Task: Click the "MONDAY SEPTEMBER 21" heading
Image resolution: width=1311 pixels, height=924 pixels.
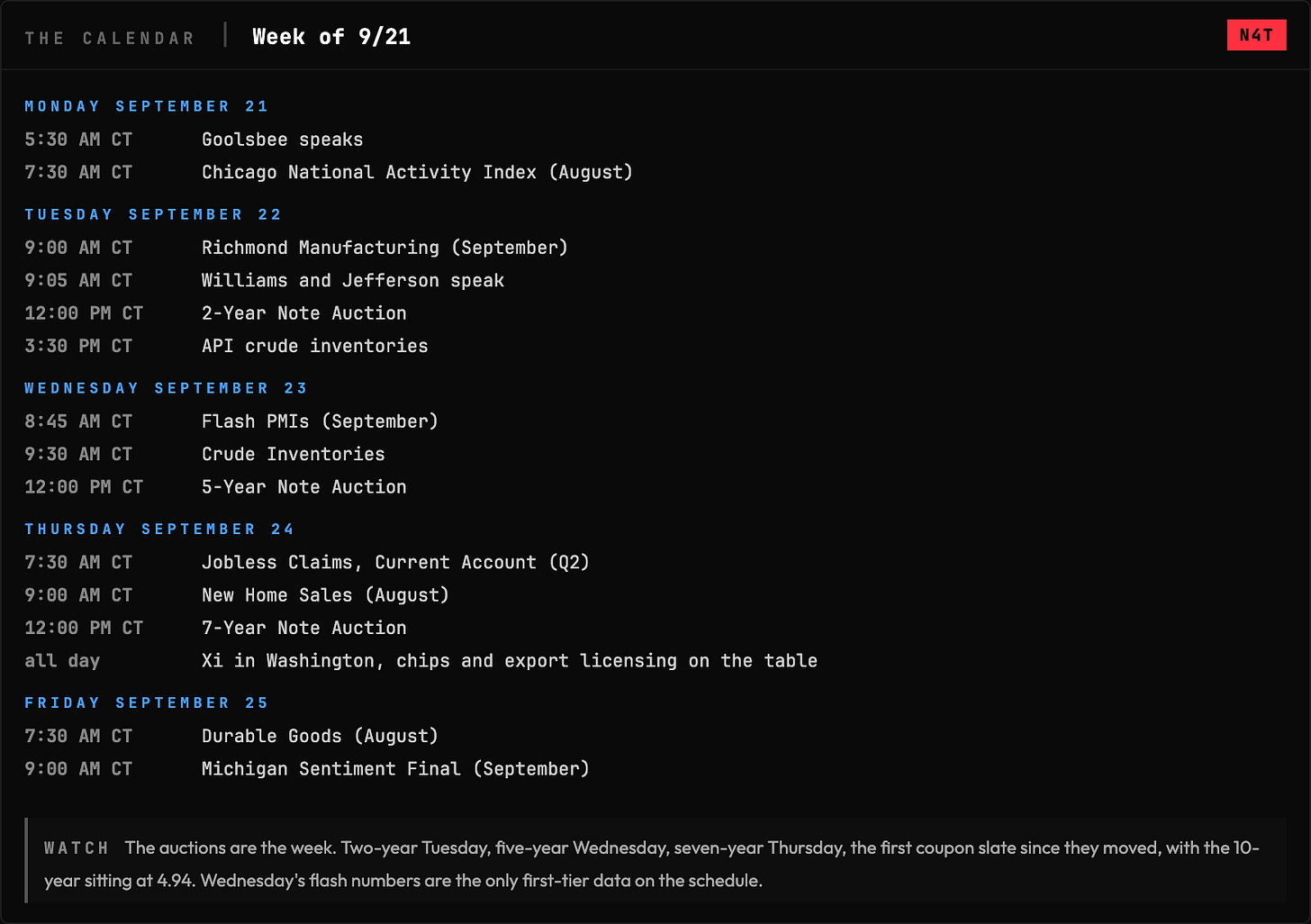Action: tap(147, 106)
